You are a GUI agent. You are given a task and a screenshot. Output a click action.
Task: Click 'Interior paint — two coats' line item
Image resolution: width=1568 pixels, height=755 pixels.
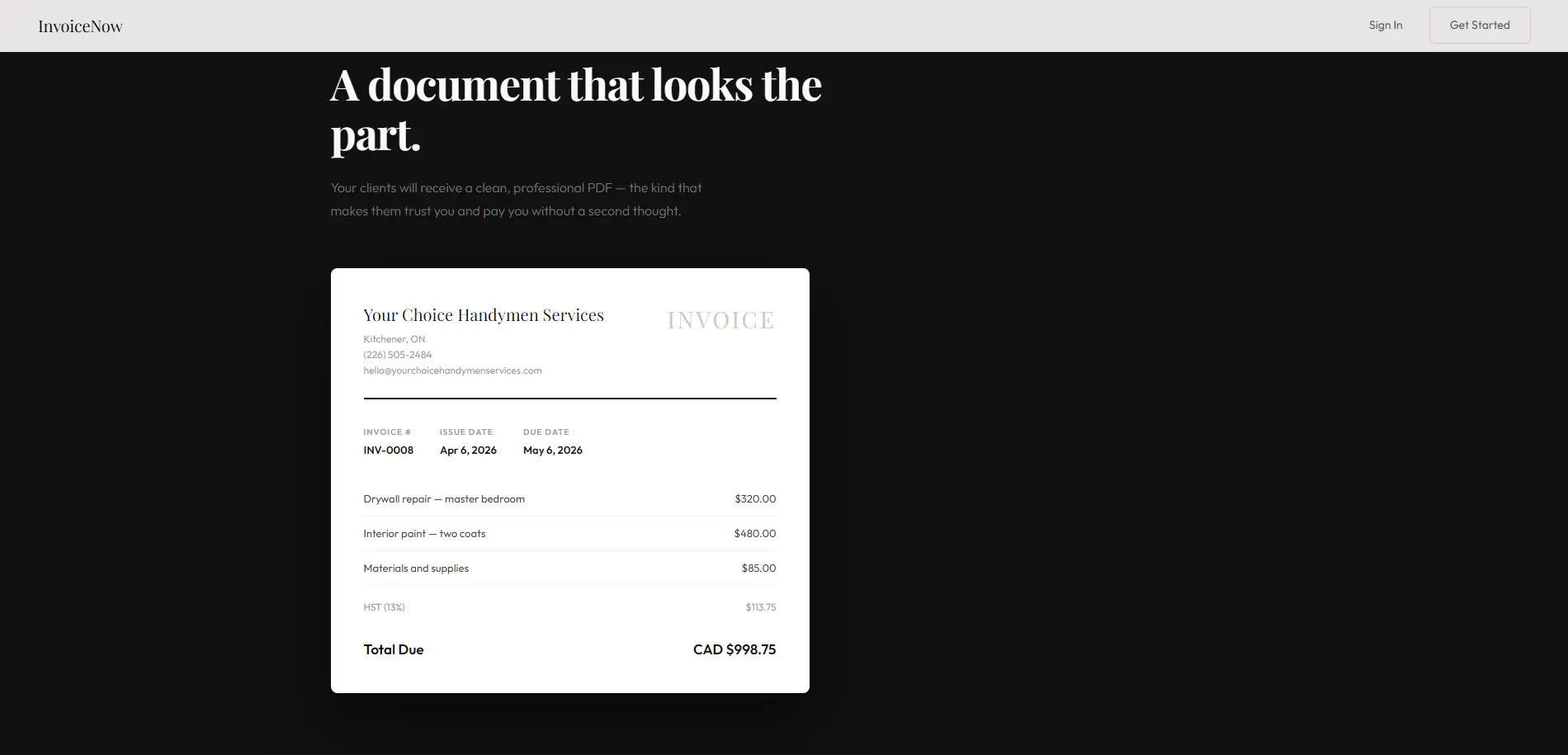coord(424,534)
